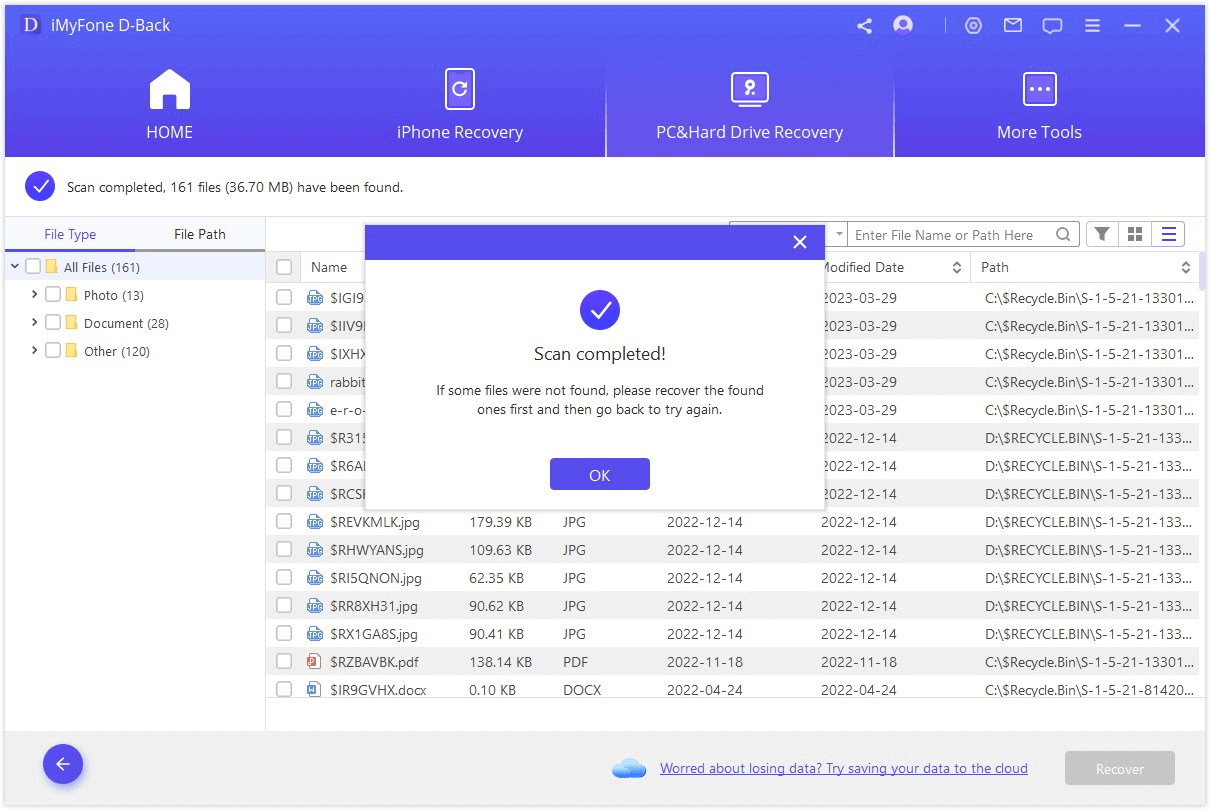The image size is (1209, 809).
Task: Tick the Document (28) checkbox
Action: 53,323
